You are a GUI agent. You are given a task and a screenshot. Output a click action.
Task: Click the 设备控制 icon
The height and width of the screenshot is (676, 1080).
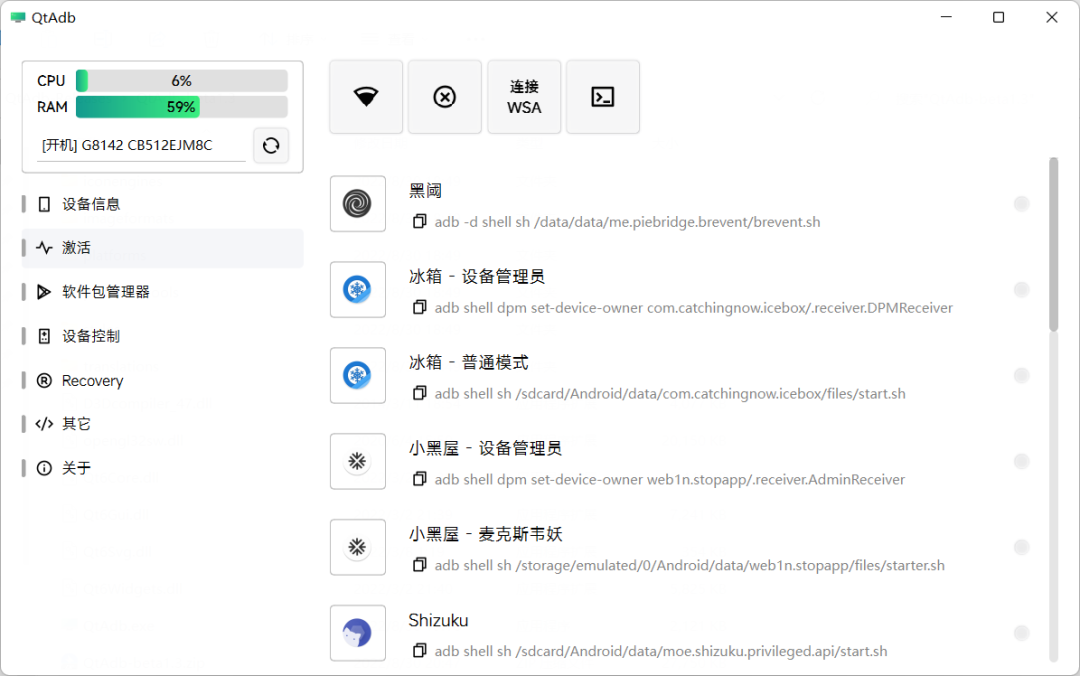[x=44, y=336]
